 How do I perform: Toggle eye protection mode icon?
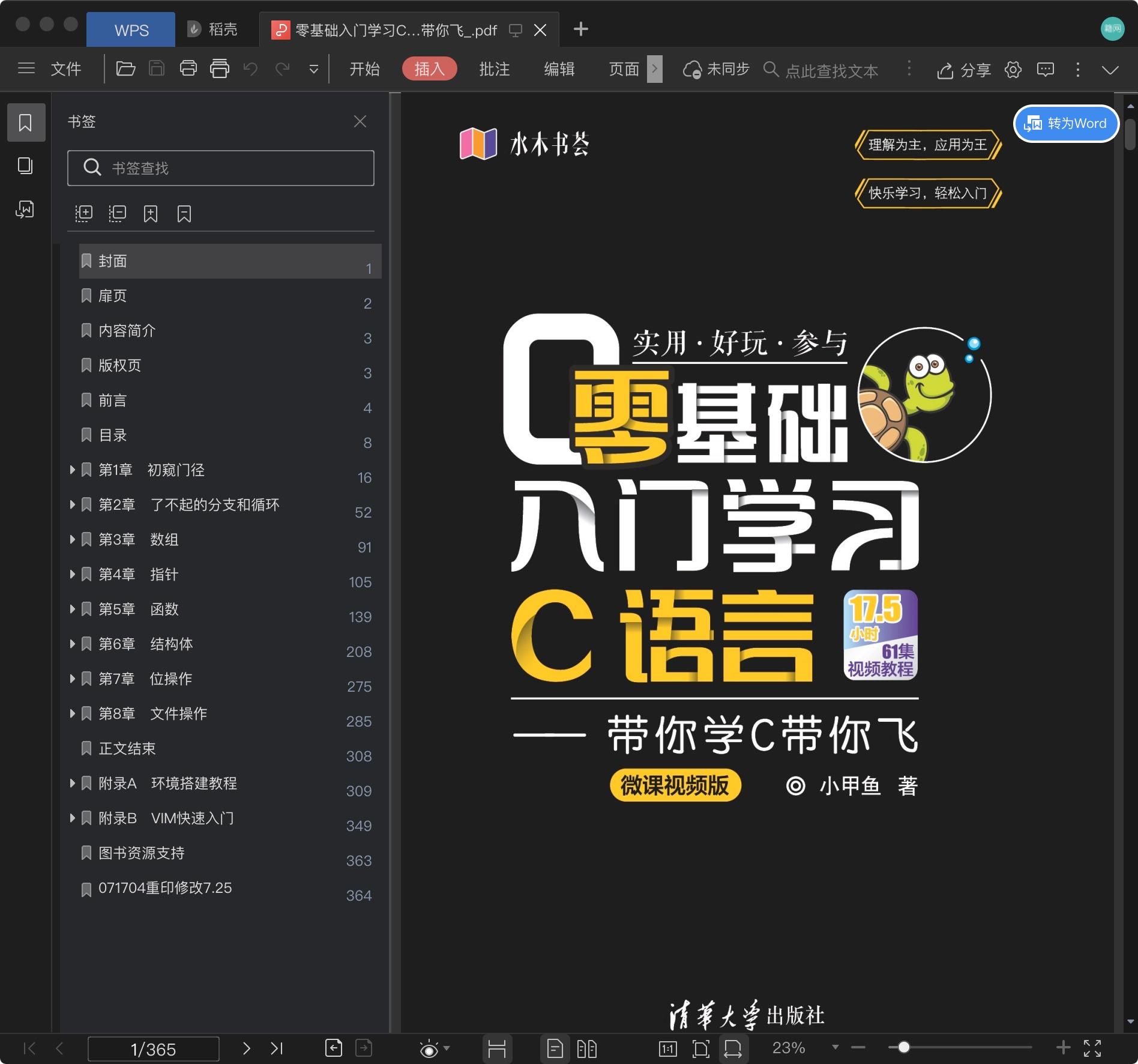point(429,1049)
